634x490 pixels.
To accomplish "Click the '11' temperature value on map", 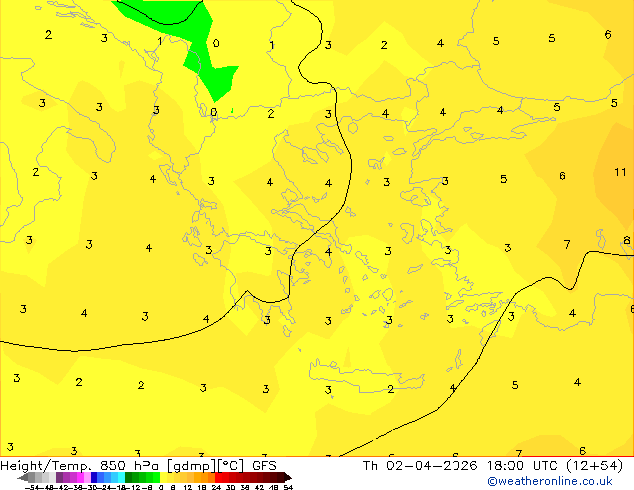I will tap(620, 172).
